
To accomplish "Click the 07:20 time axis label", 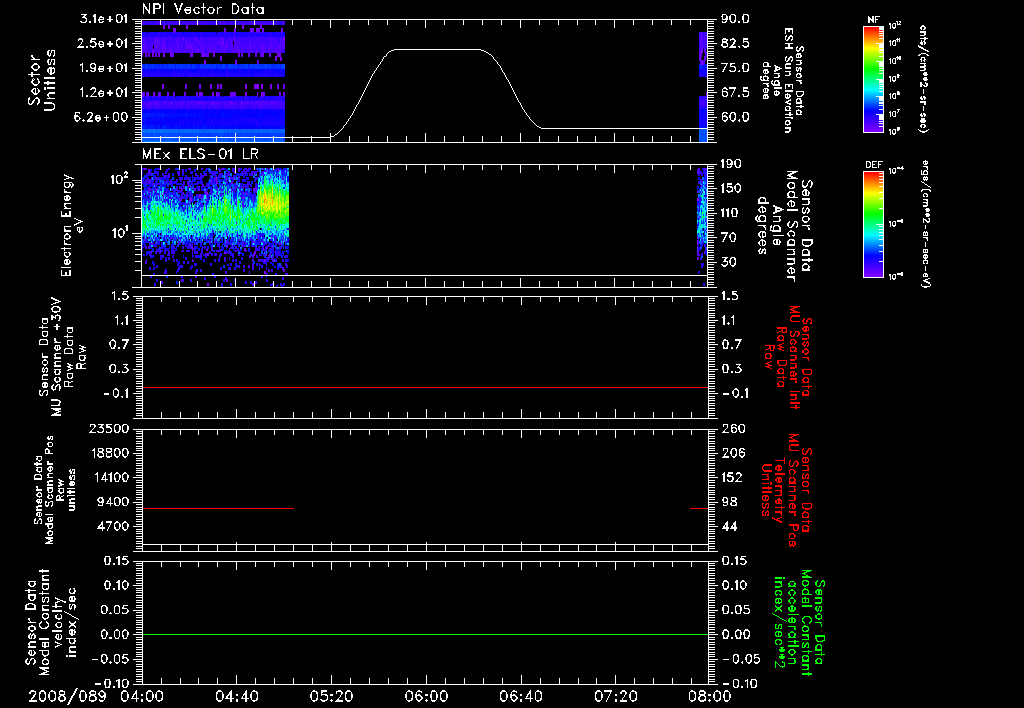I will point(615,696).
